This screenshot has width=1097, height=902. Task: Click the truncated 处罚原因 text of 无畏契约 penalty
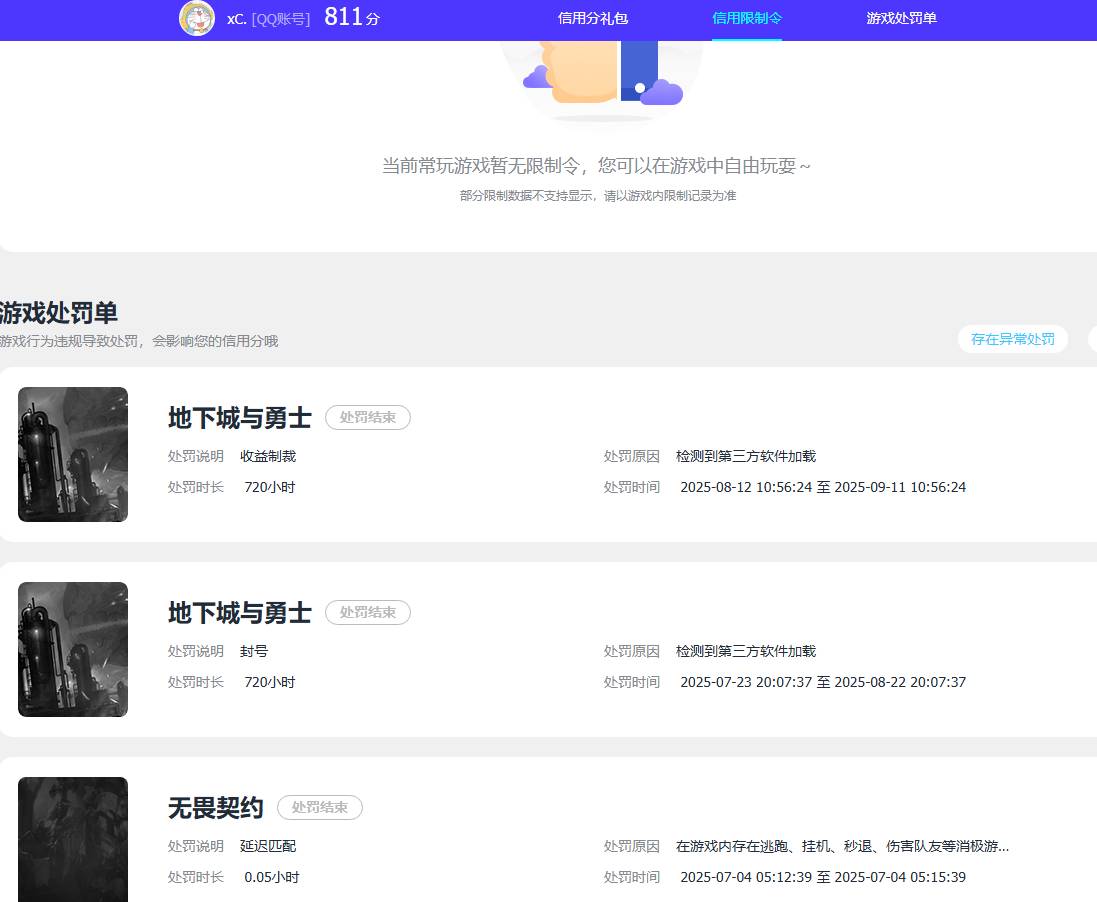(x=845, y=846)
